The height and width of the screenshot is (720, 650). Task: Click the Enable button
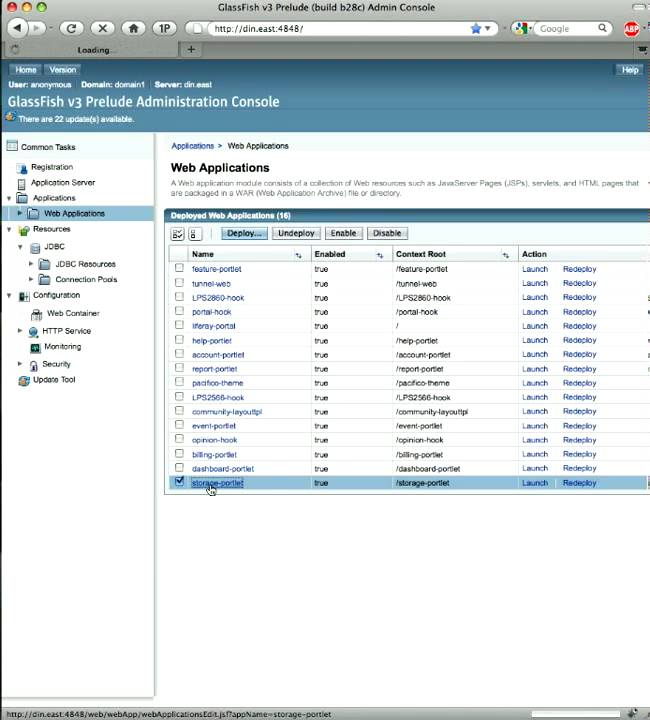[x=343, y=233]
